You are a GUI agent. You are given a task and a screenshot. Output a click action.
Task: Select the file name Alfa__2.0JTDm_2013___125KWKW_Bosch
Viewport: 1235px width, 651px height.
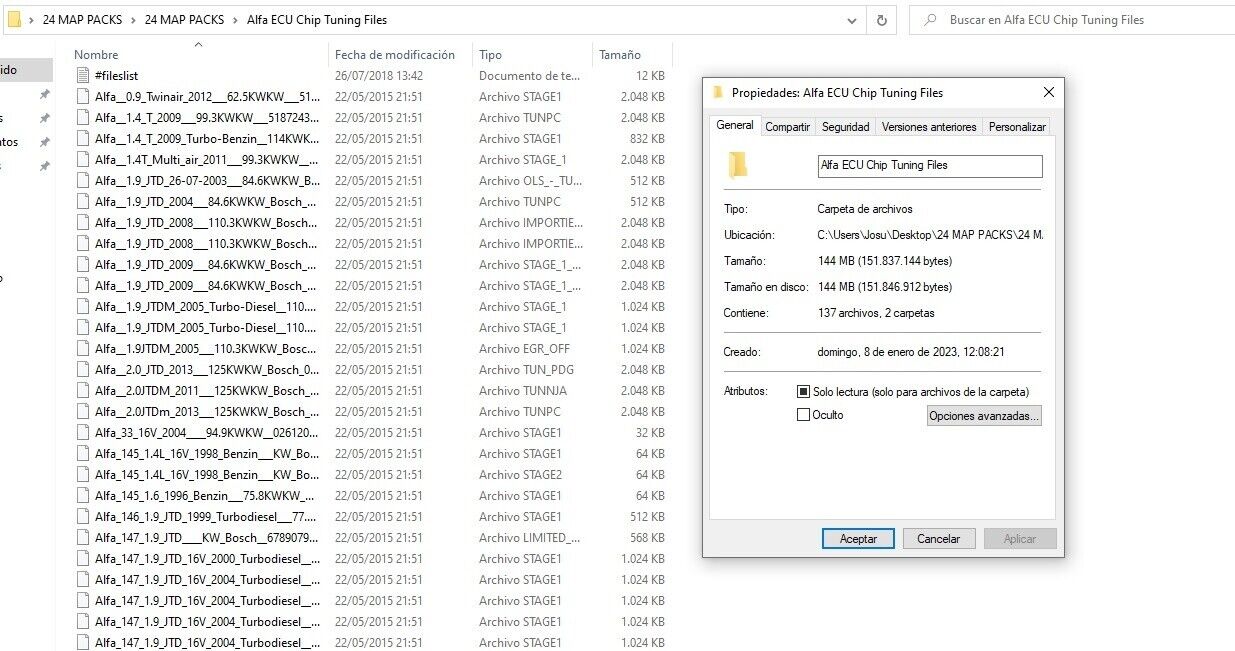[x=207, y=412]
